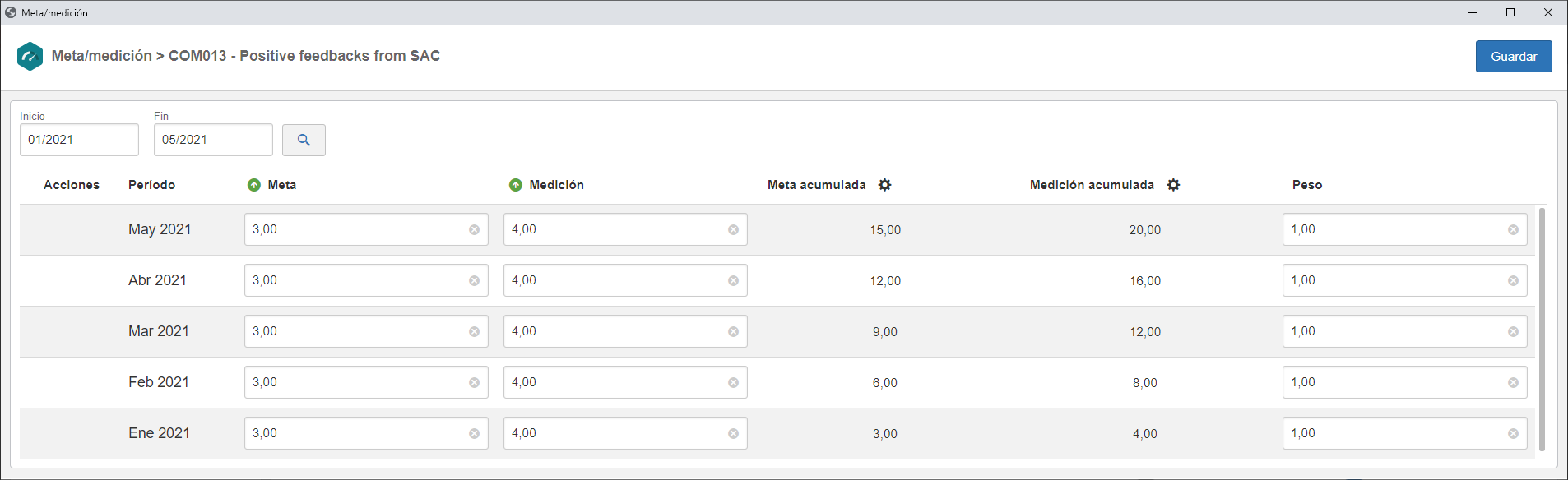Clear Ene 2021 Medición value

734,434
